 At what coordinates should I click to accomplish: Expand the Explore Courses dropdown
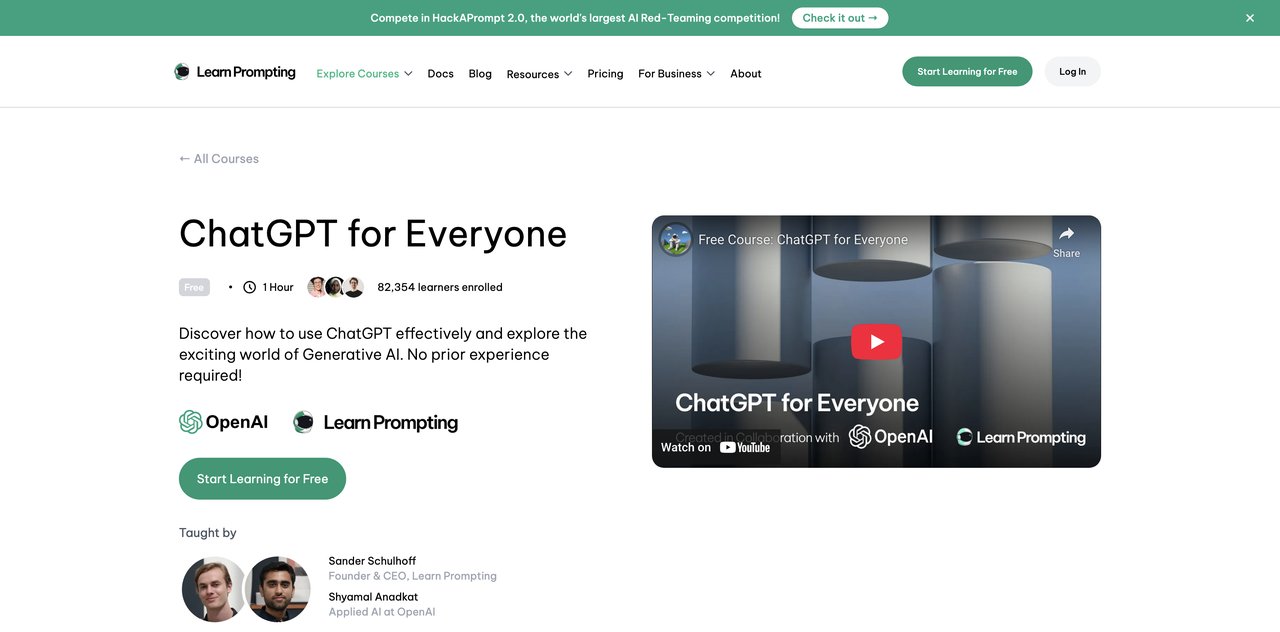pyautogui.click(x=364, y=74)
